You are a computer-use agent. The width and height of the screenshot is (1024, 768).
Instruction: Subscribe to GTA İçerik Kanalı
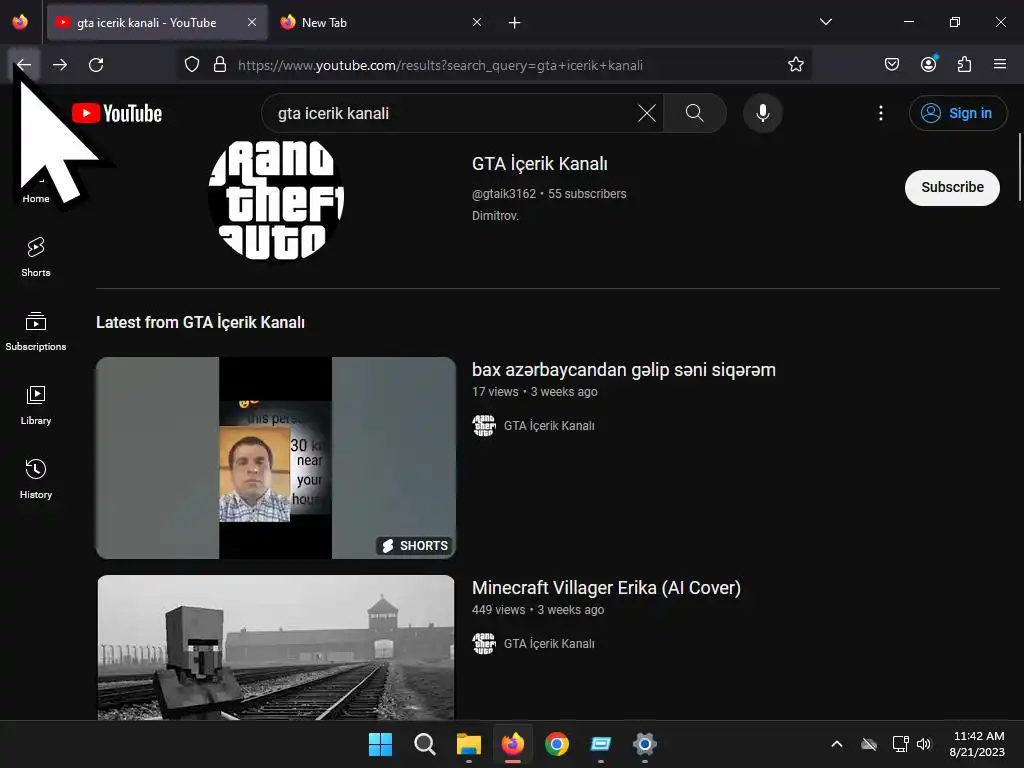point(952,187)
